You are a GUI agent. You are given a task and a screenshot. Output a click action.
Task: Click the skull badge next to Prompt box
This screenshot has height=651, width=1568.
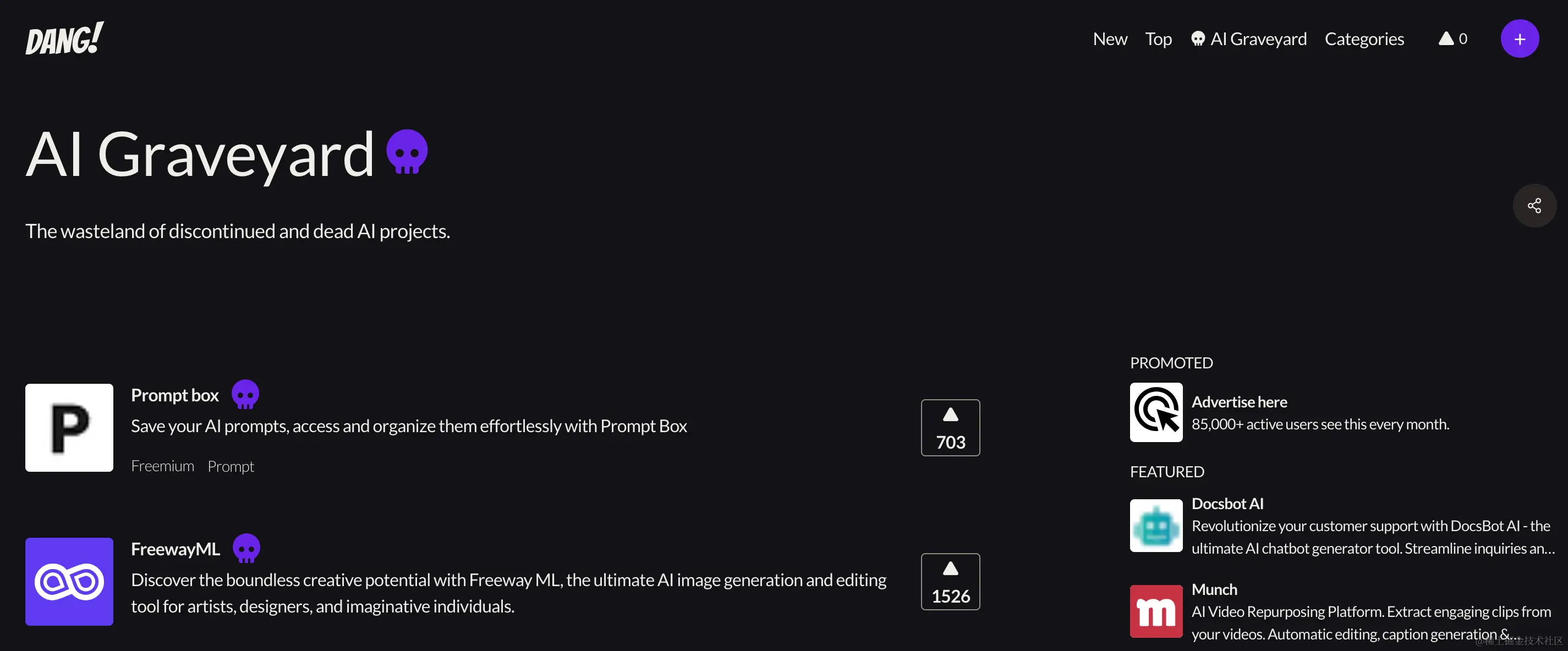pyautogui.click(x=245, y=394)
